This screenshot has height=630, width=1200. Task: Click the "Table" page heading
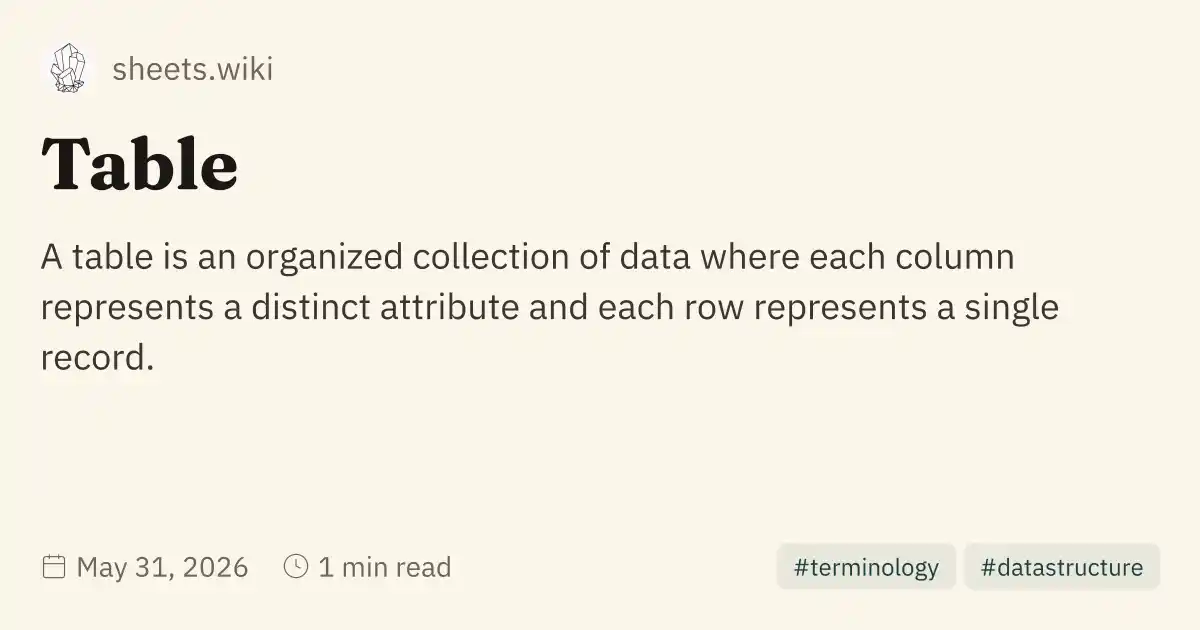(139, 164)
